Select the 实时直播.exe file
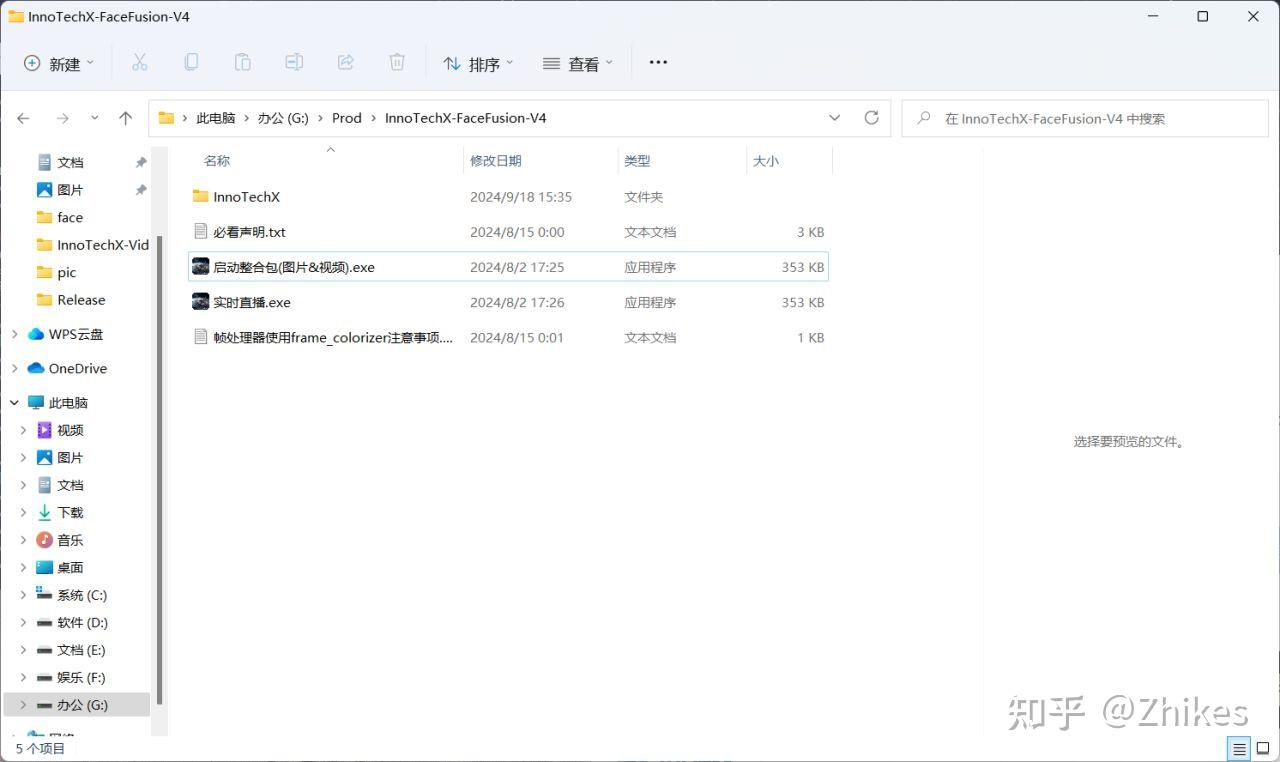Viewport: 1280px width, 762px height. (251, 303)
